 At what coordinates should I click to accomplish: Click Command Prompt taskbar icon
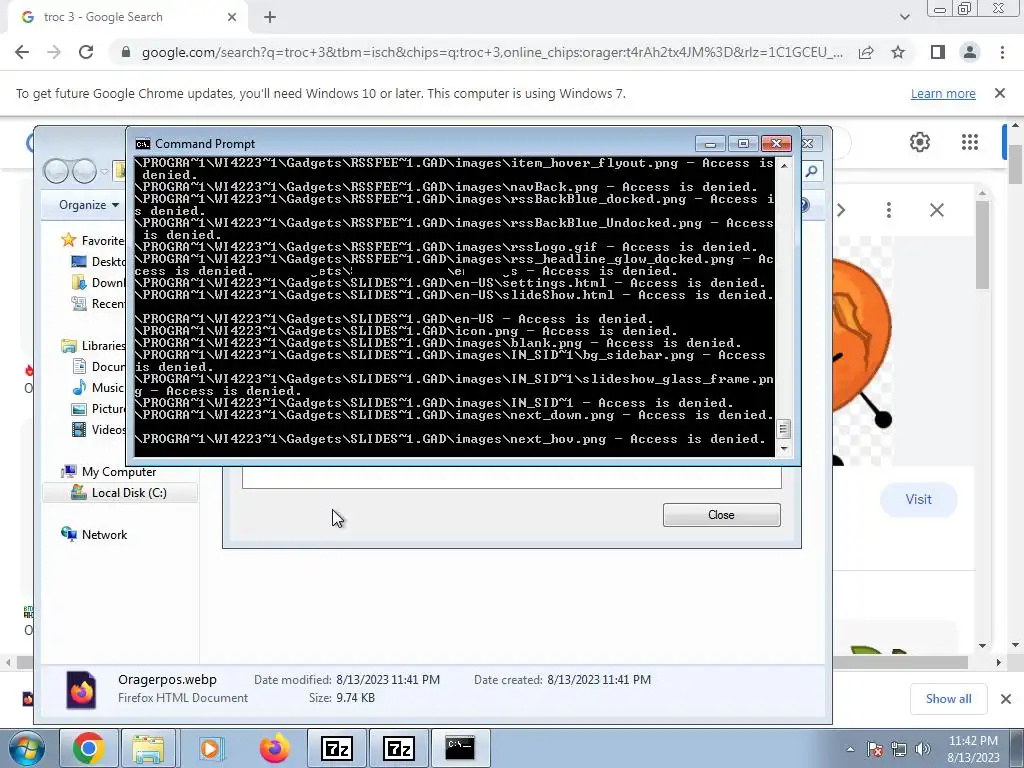click(460, 748)
